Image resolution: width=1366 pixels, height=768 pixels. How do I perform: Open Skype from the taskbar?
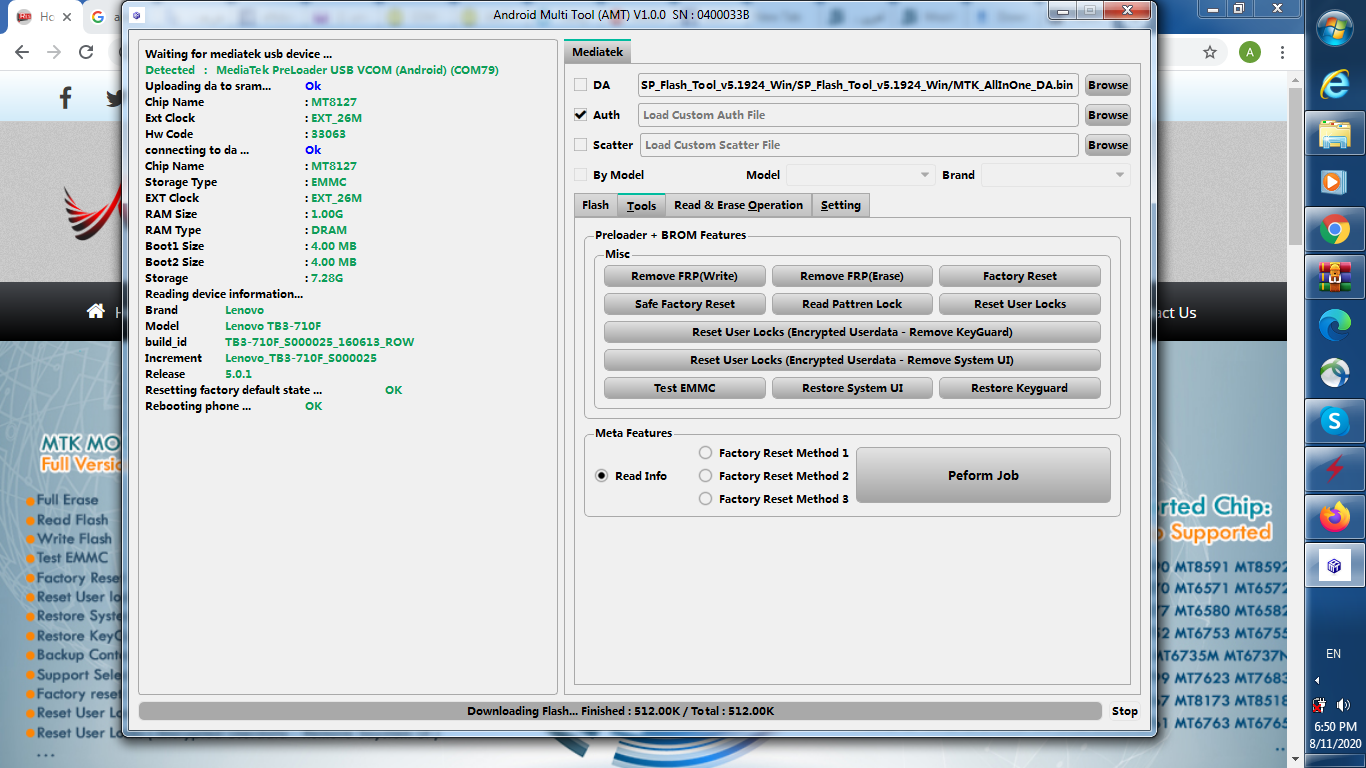1335,422
